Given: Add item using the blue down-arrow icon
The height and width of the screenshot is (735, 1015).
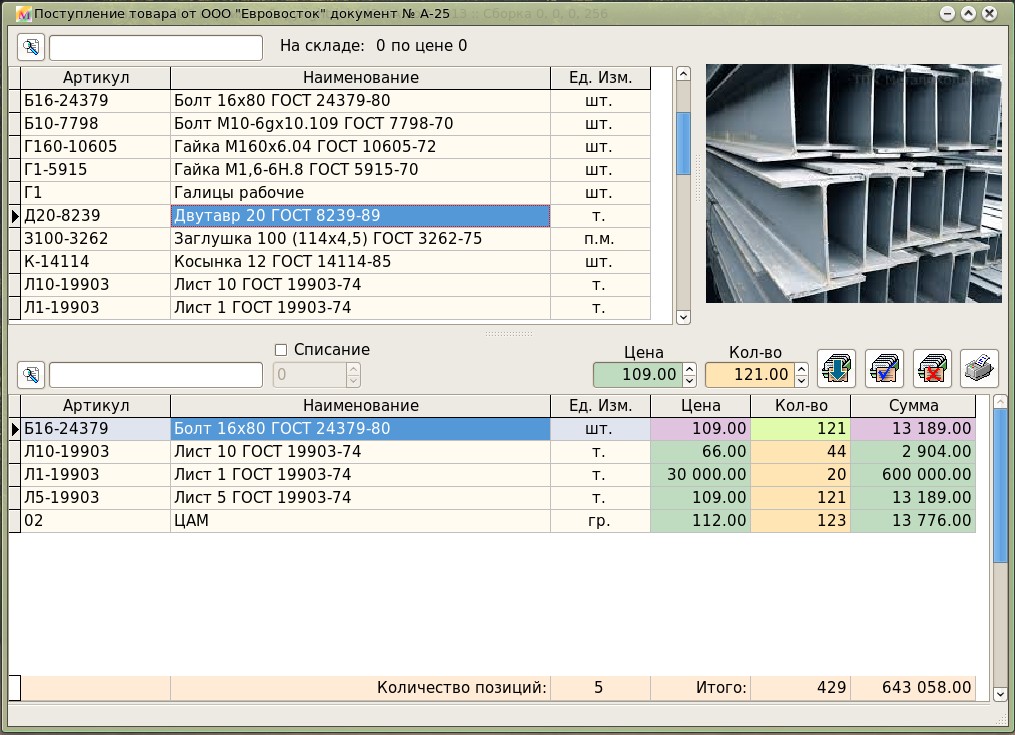Looking at the screenshot, I should pyautogui.click(x=836, y=369).
